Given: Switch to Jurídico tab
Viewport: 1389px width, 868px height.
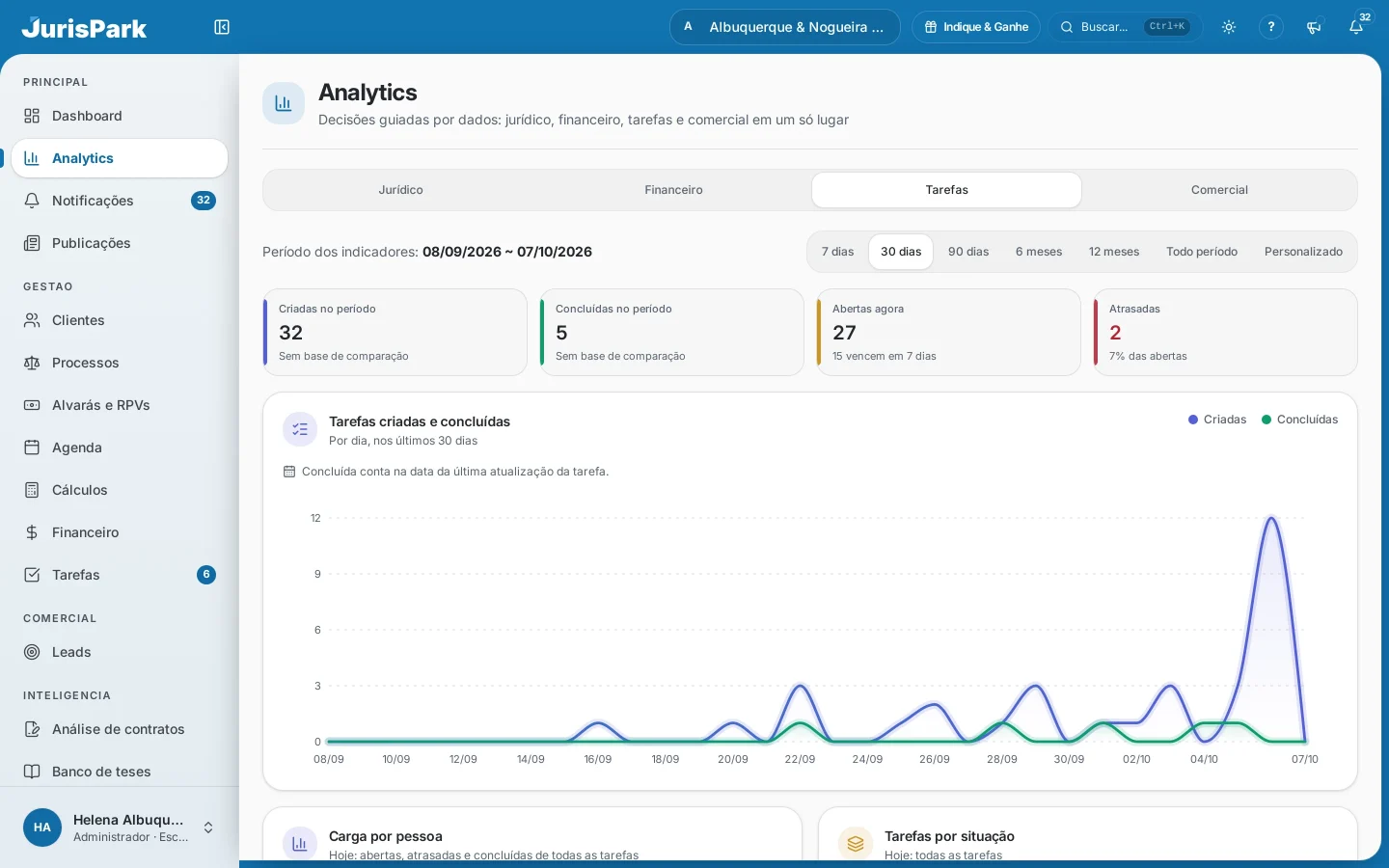Looking at the screenshot, I should point(401,190).
